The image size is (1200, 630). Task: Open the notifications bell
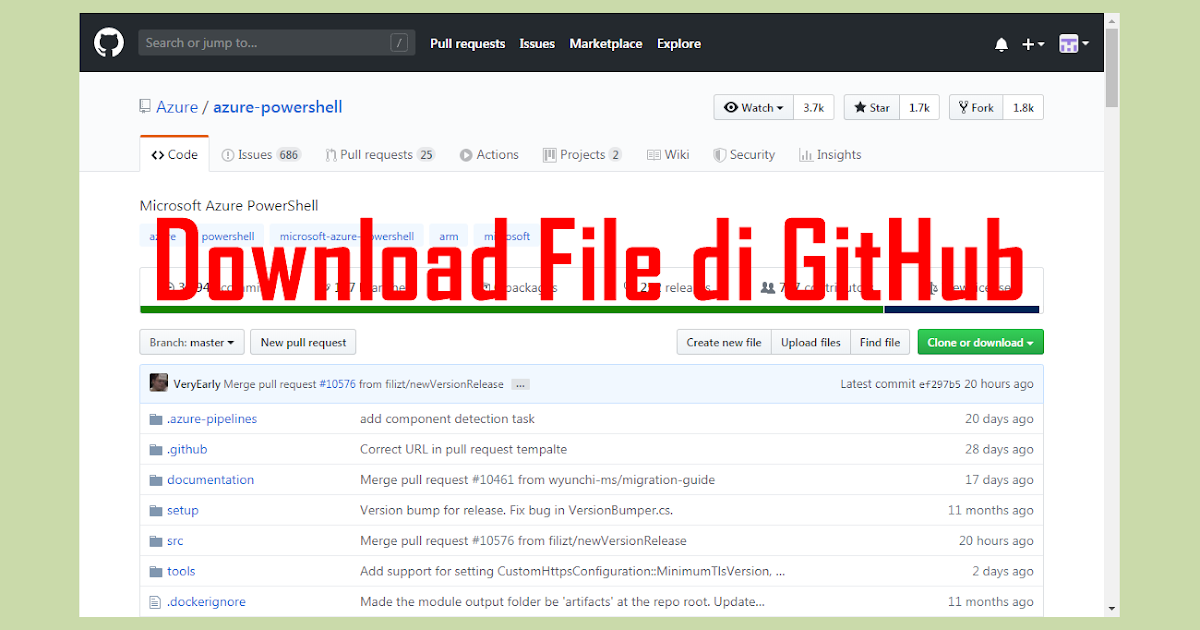pyautogui.click(x=1001, y=44)
